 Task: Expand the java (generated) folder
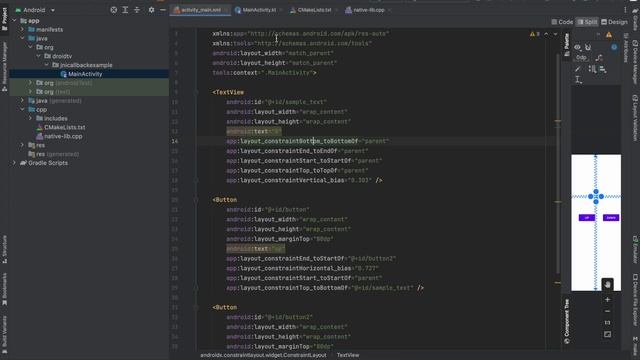[22, 101]
